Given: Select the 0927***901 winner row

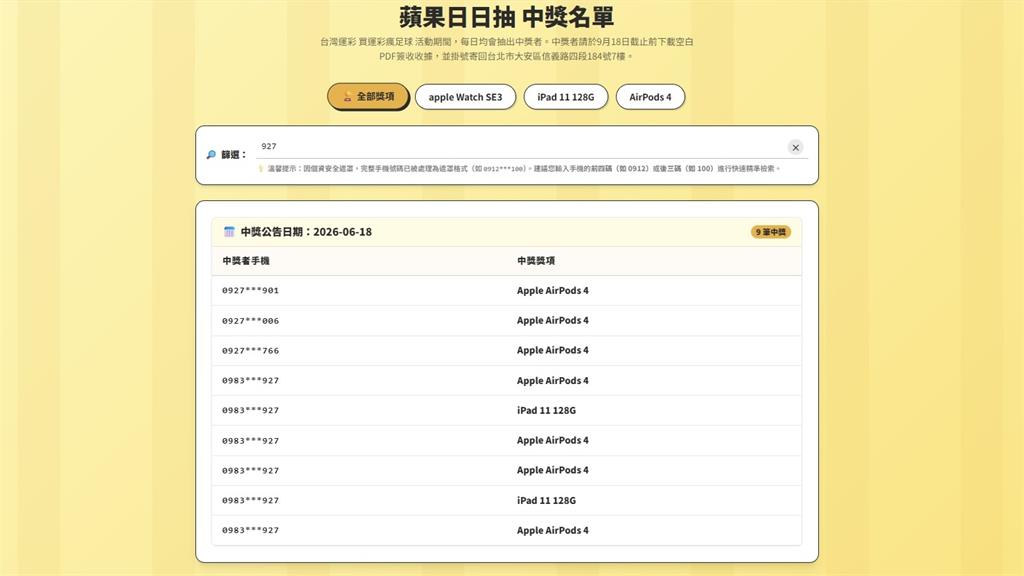Looking at the screenshot, I should coord(507,291).
